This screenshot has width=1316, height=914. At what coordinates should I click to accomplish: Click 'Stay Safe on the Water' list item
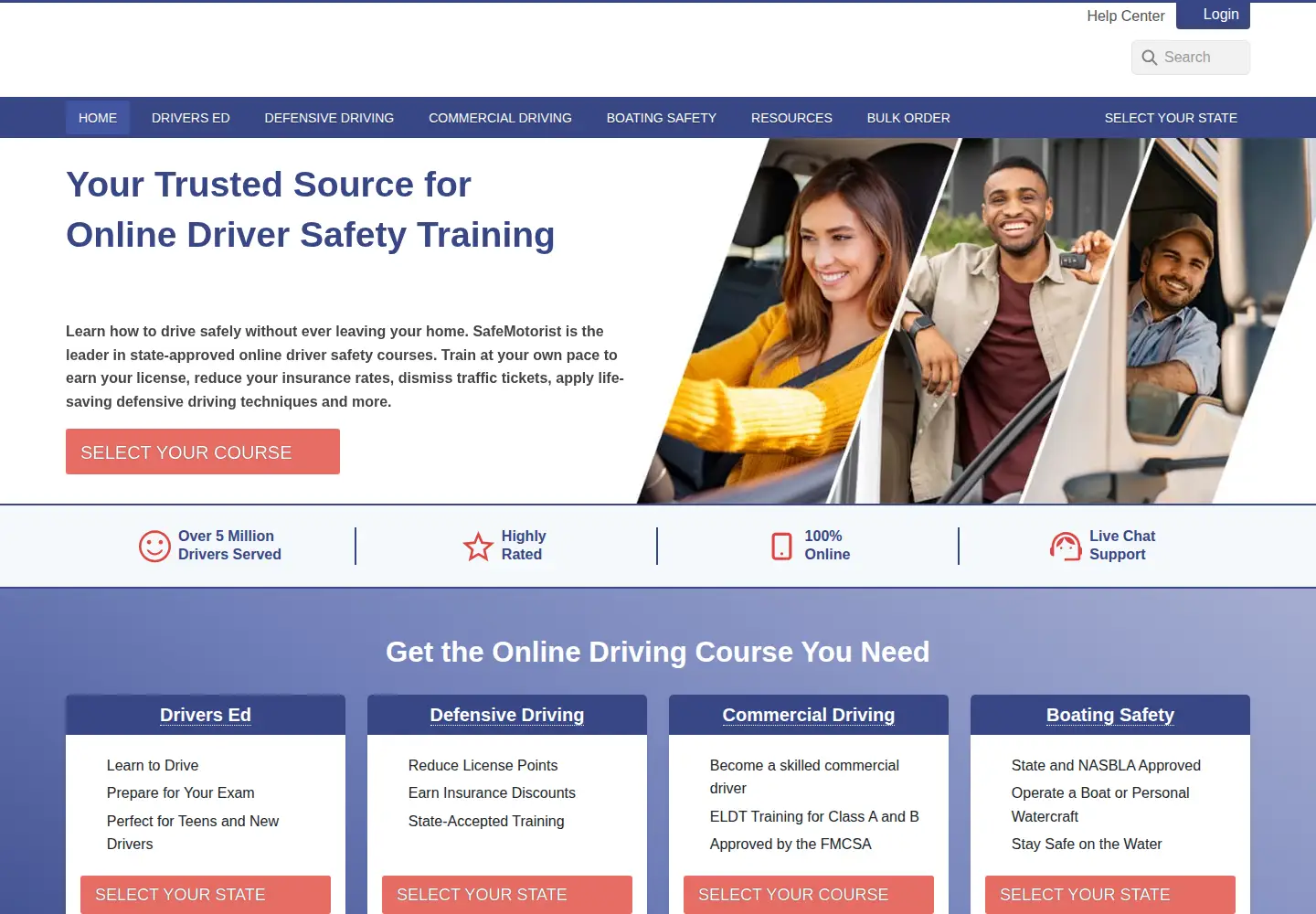tap(1087, 844)
